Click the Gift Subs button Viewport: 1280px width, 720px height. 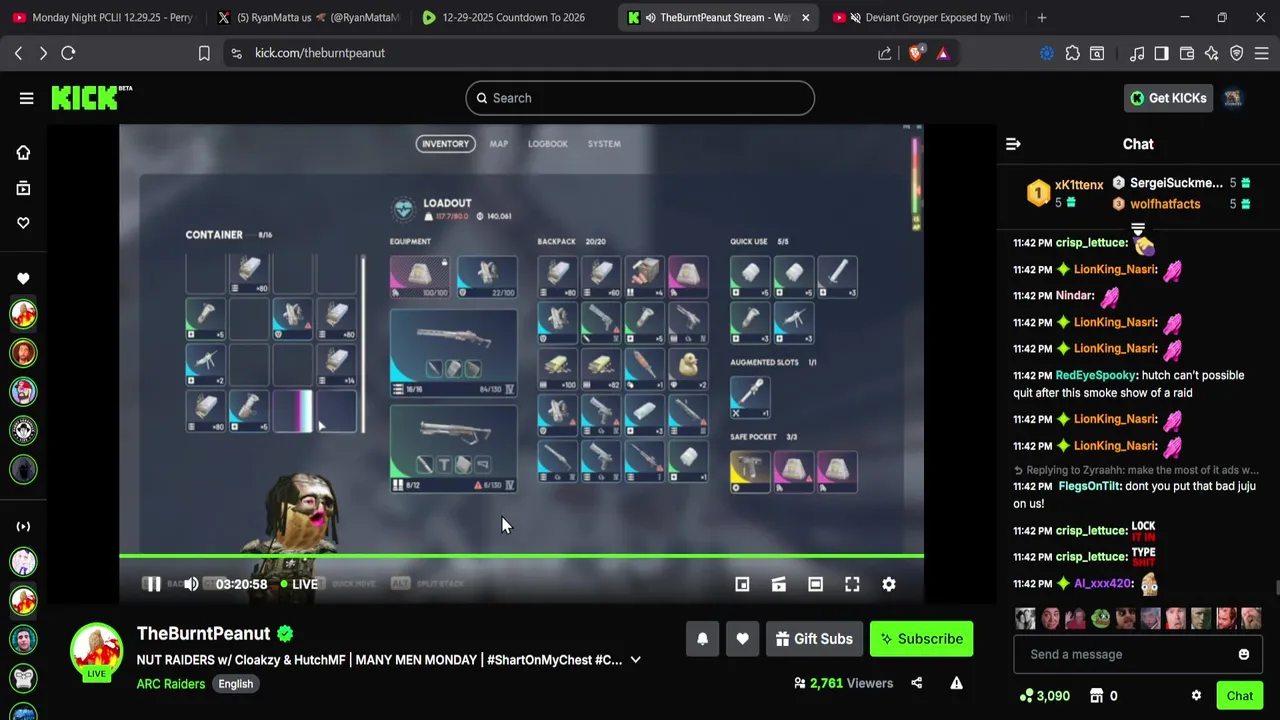pos(814,639)
